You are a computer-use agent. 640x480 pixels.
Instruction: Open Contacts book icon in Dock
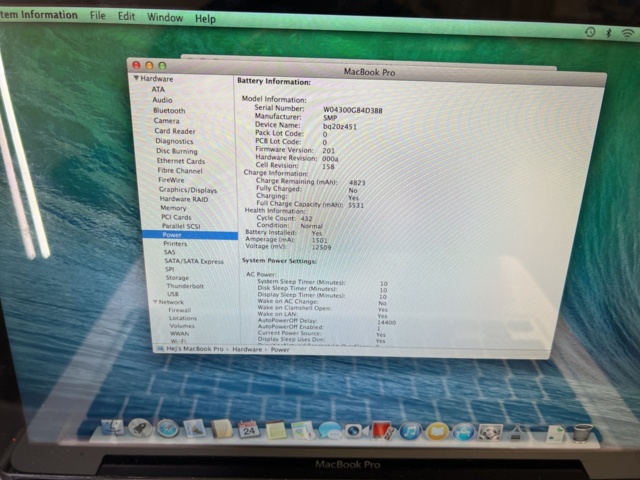[222, 429]
